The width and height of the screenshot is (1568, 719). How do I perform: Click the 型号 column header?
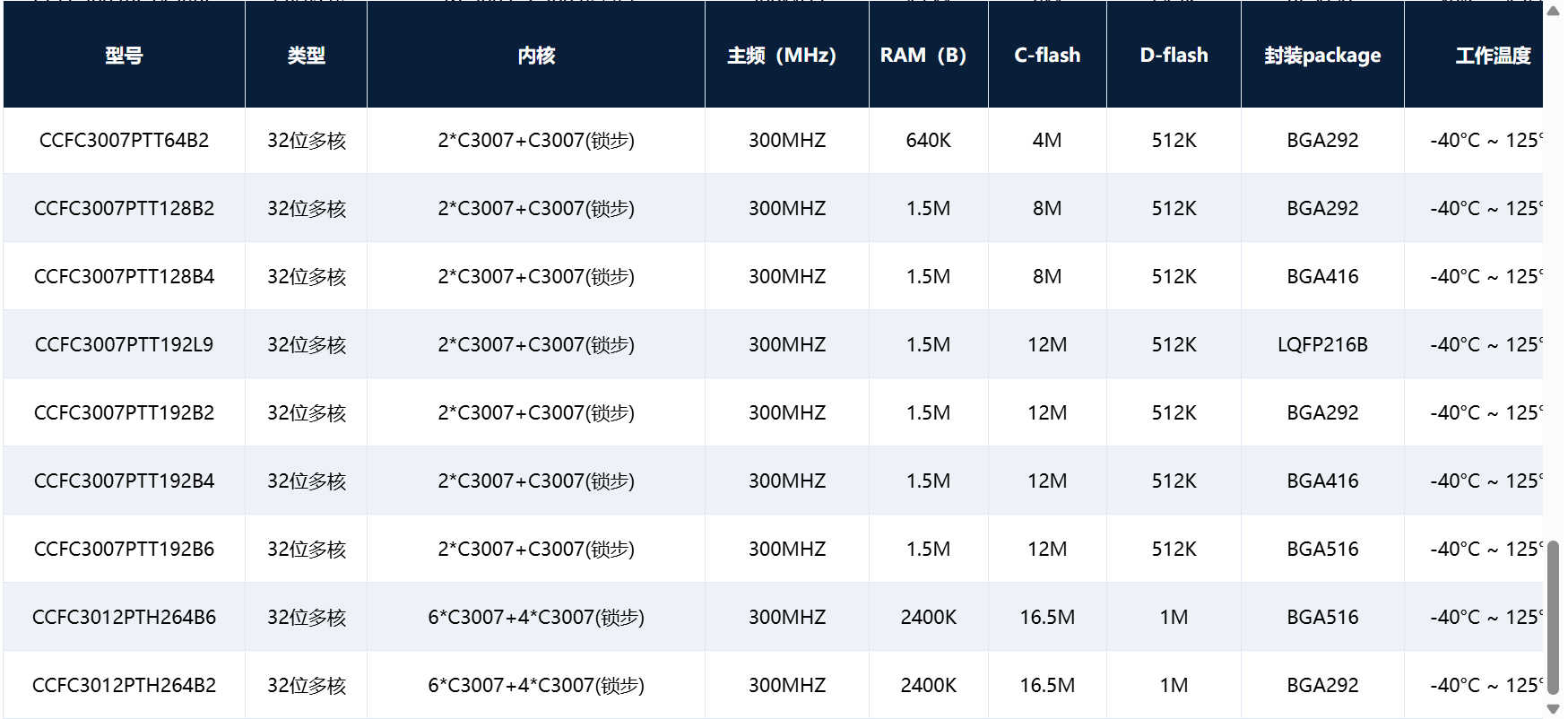(x=124, y=56)
